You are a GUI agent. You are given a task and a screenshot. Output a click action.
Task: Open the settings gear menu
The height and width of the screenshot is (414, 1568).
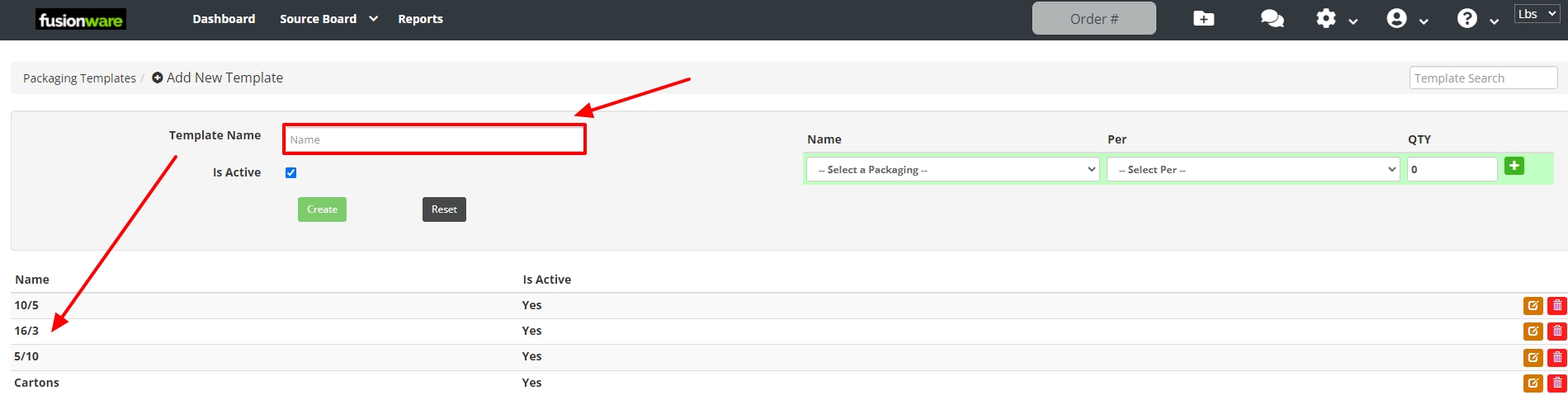[1334, 19]
